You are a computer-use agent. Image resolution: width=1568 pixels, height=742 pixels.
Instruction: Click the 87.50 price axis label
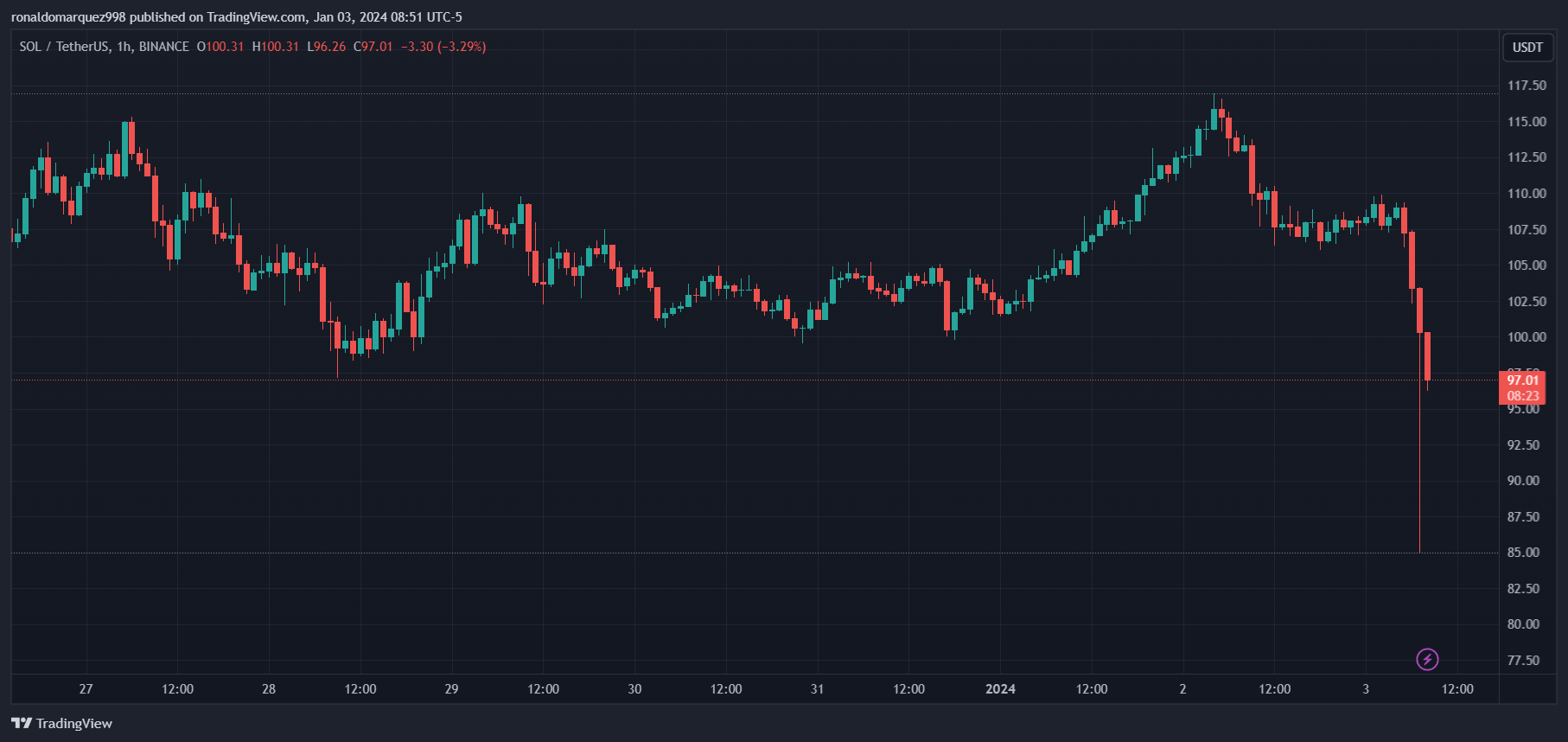click(1523, 517)
